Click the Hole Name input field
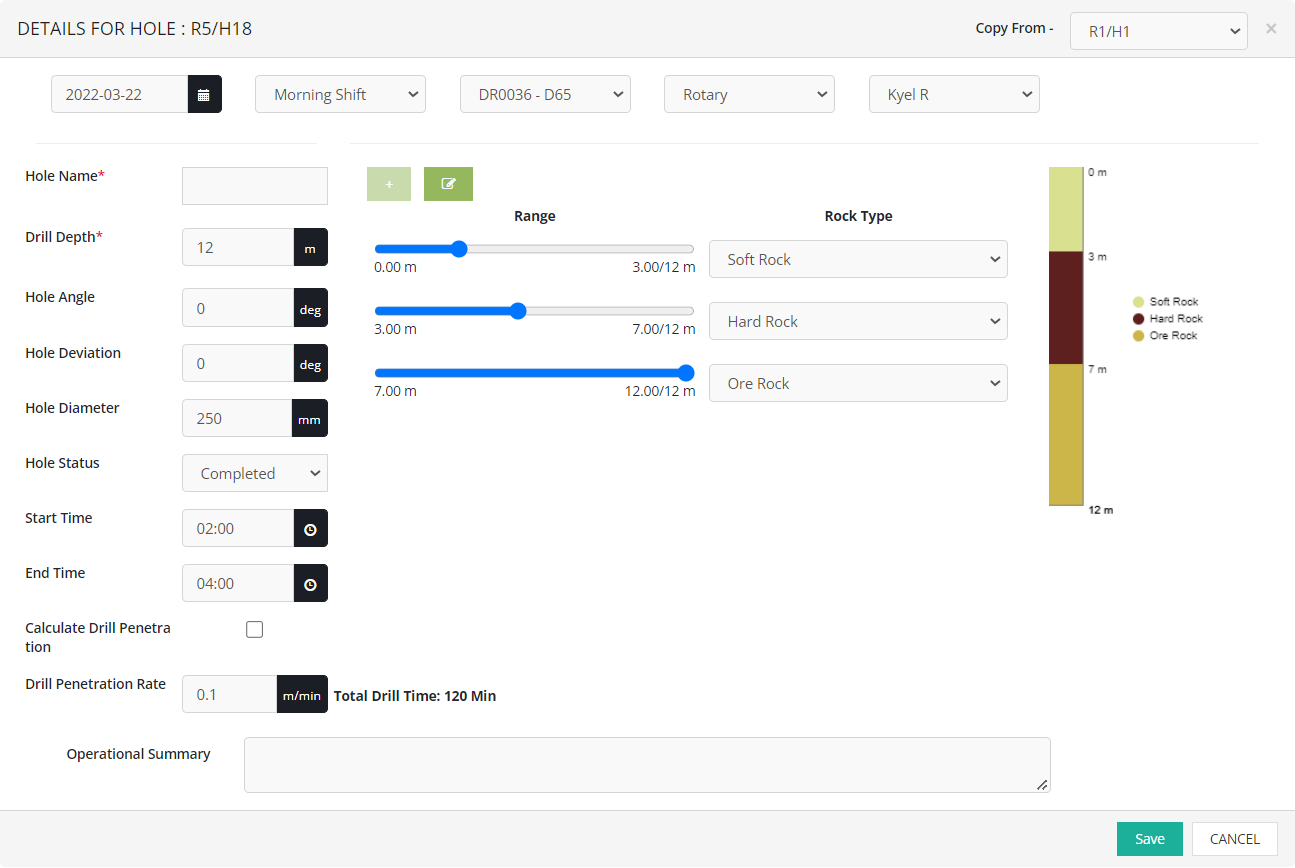 pyautogui.click(x=255, y=186)
